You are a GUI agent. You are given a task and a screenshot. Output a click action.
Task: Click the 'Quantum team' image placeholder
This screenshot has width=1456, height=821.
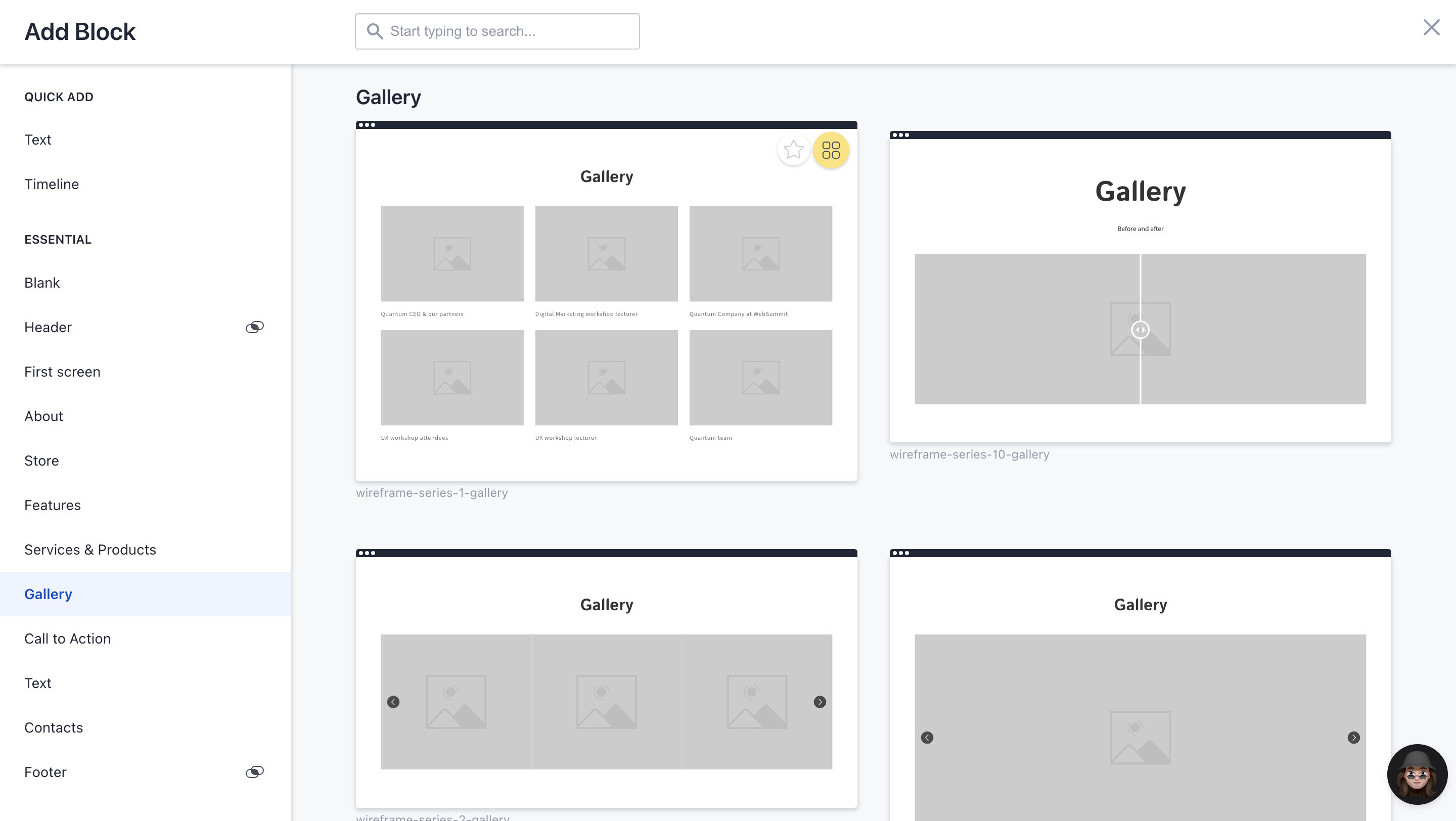tap(761, 378)
